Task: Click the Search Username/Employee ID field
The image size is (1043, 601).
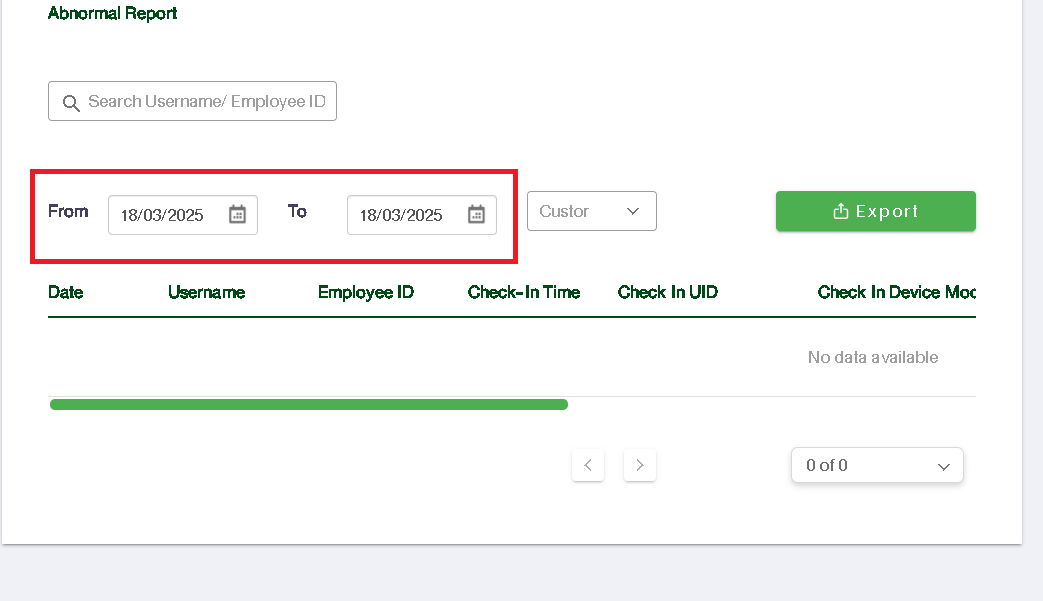Action: pyautogui.click(x=206, y=102)
